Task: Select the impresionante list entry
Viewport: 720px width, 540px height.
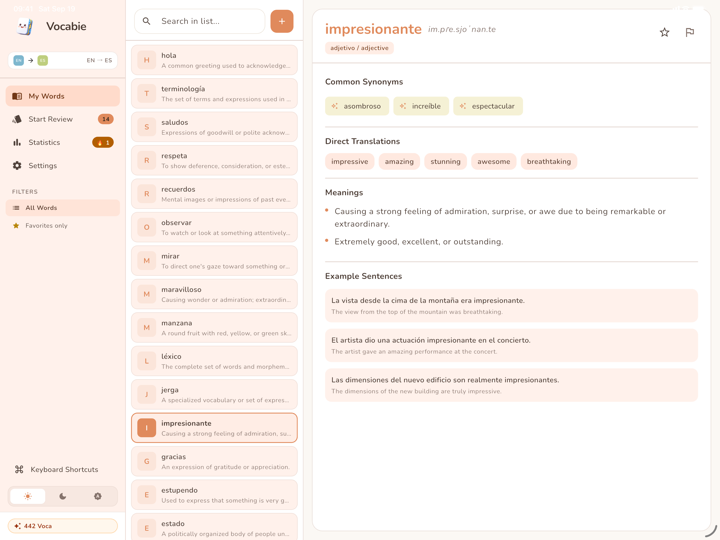Action: tap(214, 428)
